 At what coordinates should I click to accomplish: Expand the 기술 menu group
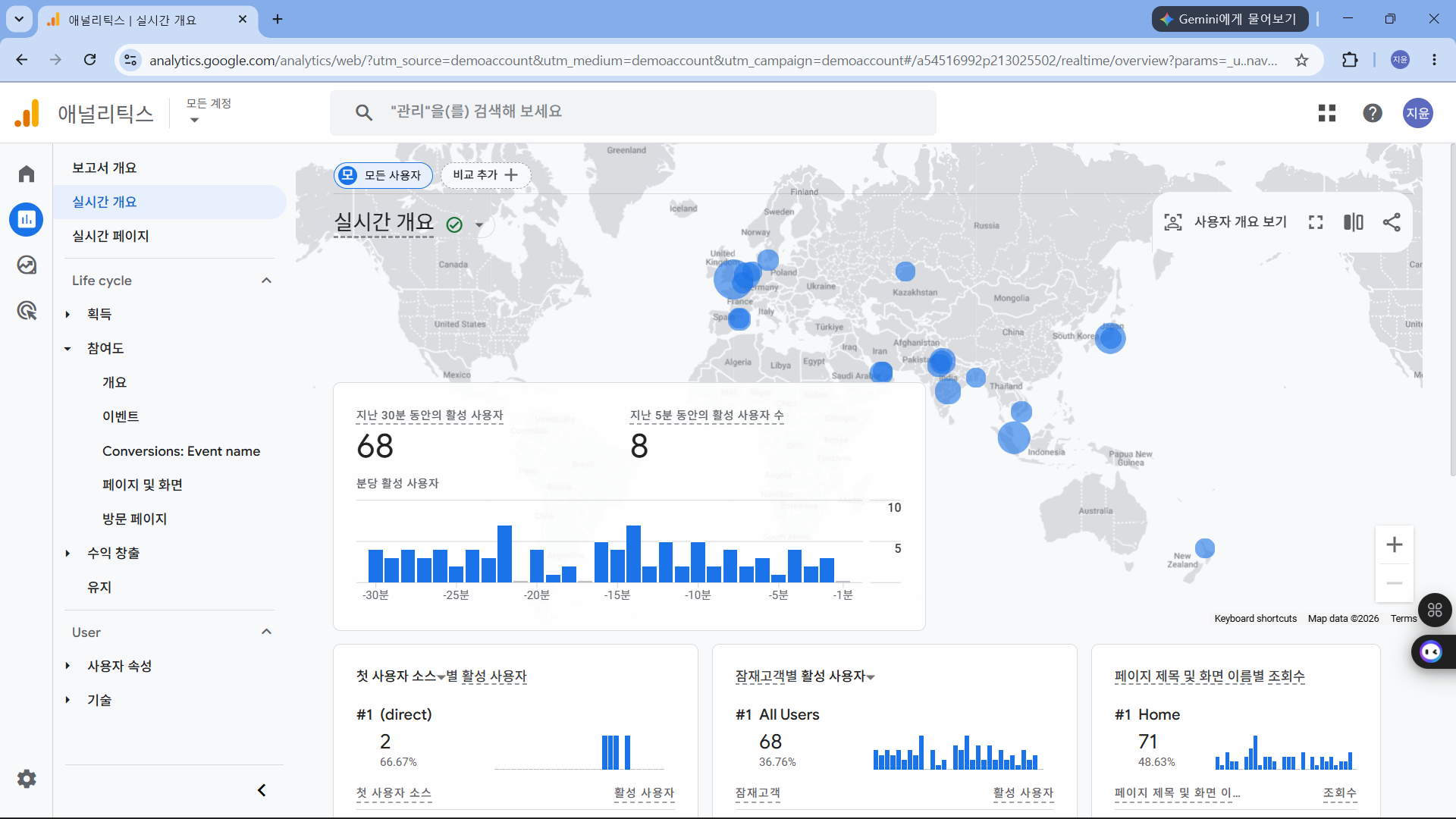click(67, 700)
